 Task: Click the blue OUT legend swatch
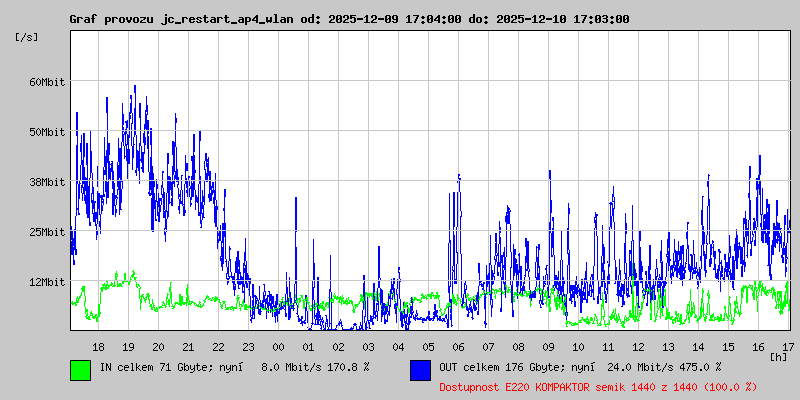(420, 370)
